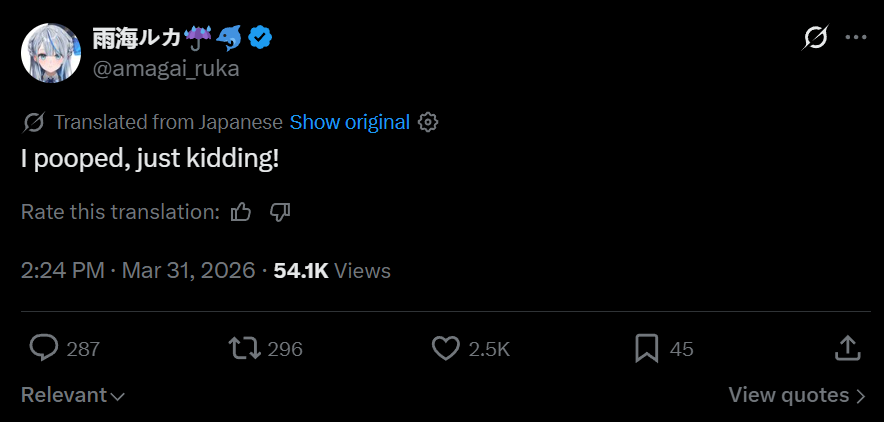Open the three-dot more options menu
The width and height of the screenshot is (884, 422).
point(856,38)
